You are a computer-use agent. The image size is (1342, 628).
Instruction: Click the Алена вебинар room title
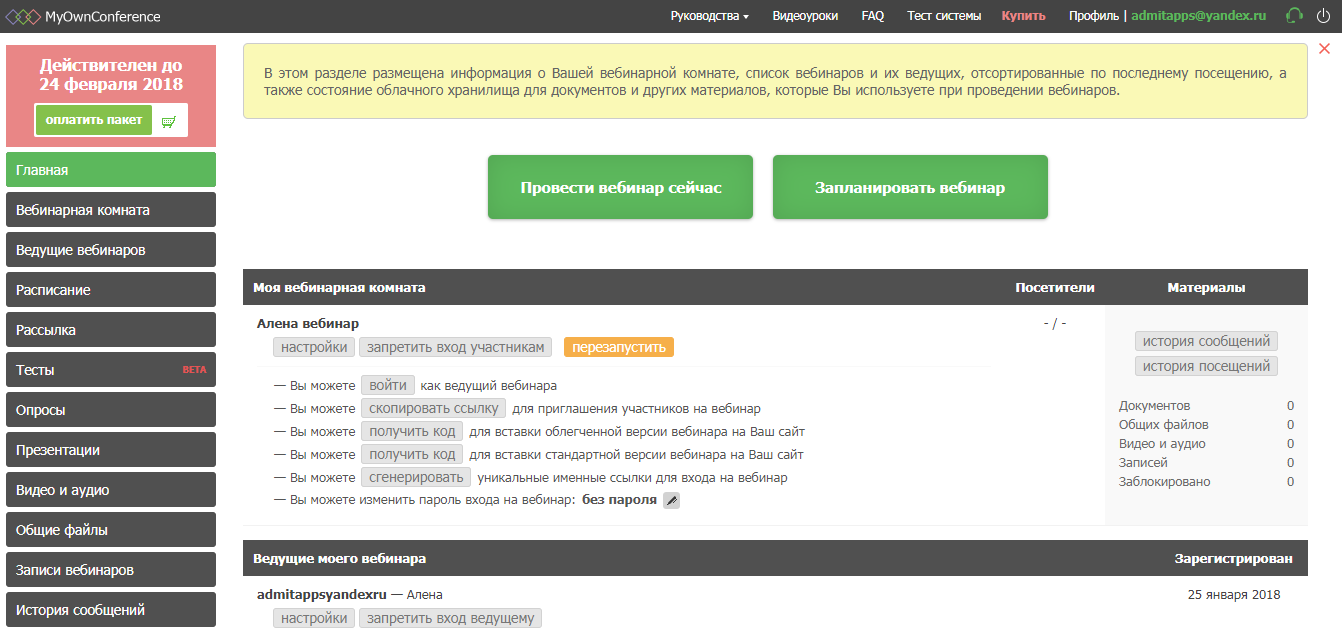pyautogui.click(x=308, y=323)
